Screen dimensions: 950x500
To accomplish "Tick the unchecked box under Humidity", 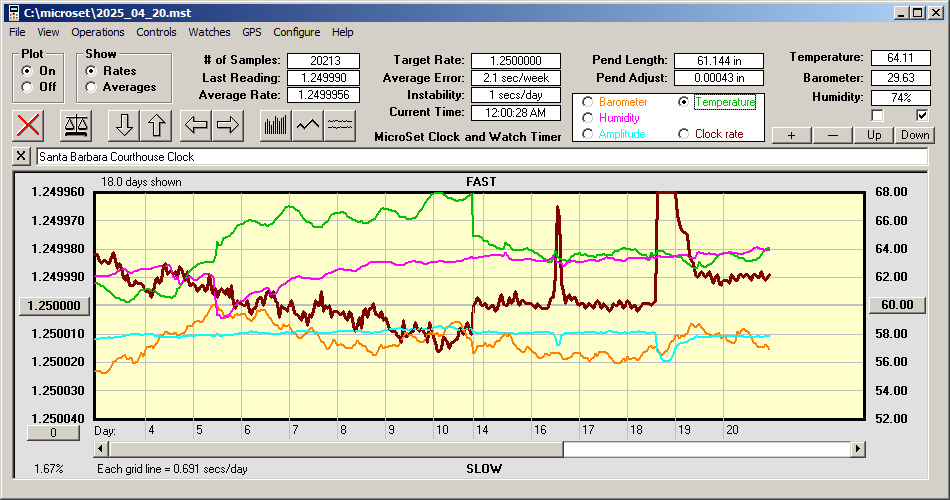I will coord(878,115).
